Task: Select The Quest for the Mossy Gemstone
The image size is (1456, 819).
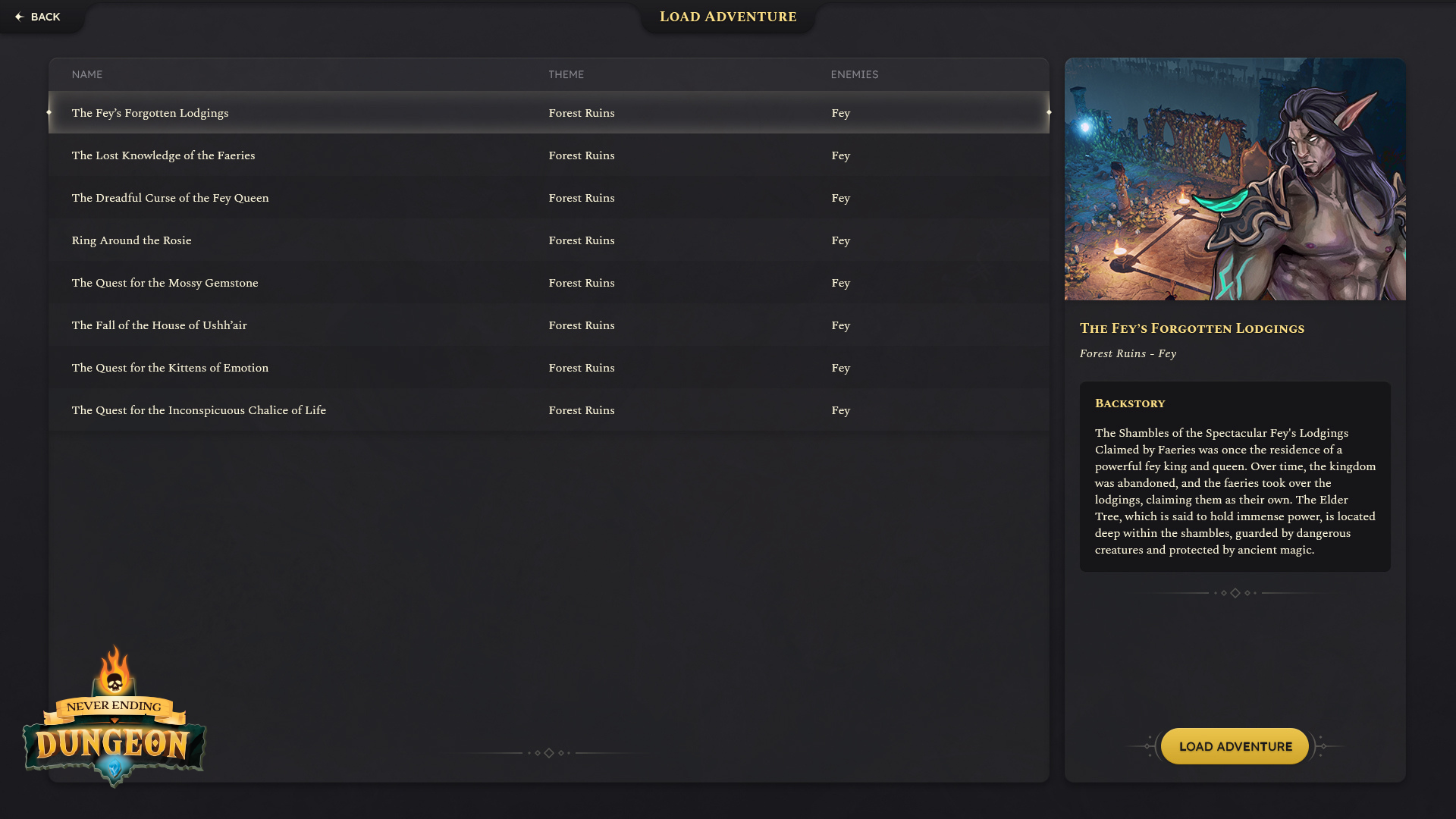Action: click(549, 283)
